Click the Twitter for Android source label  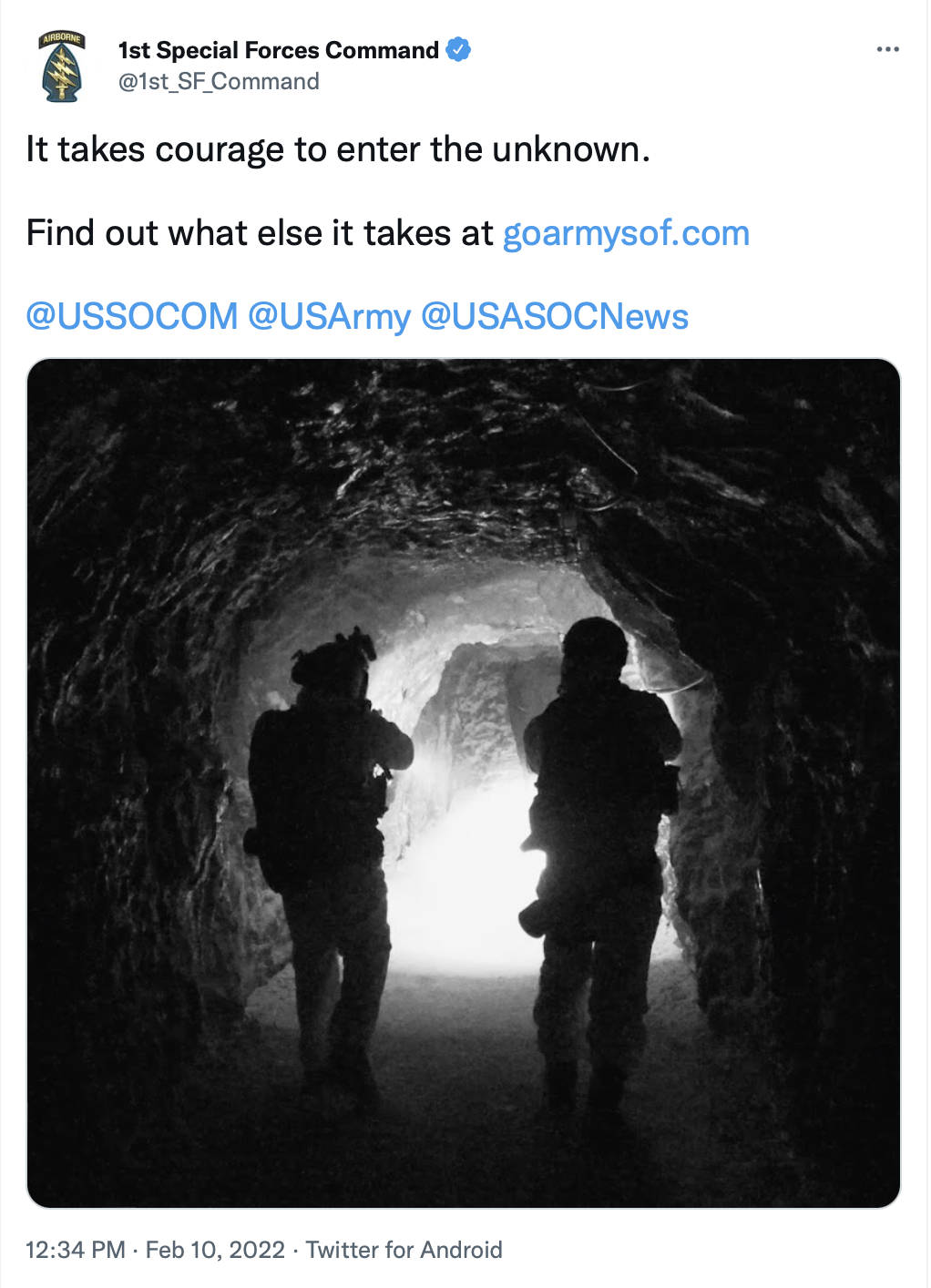tap(404, 1250)
